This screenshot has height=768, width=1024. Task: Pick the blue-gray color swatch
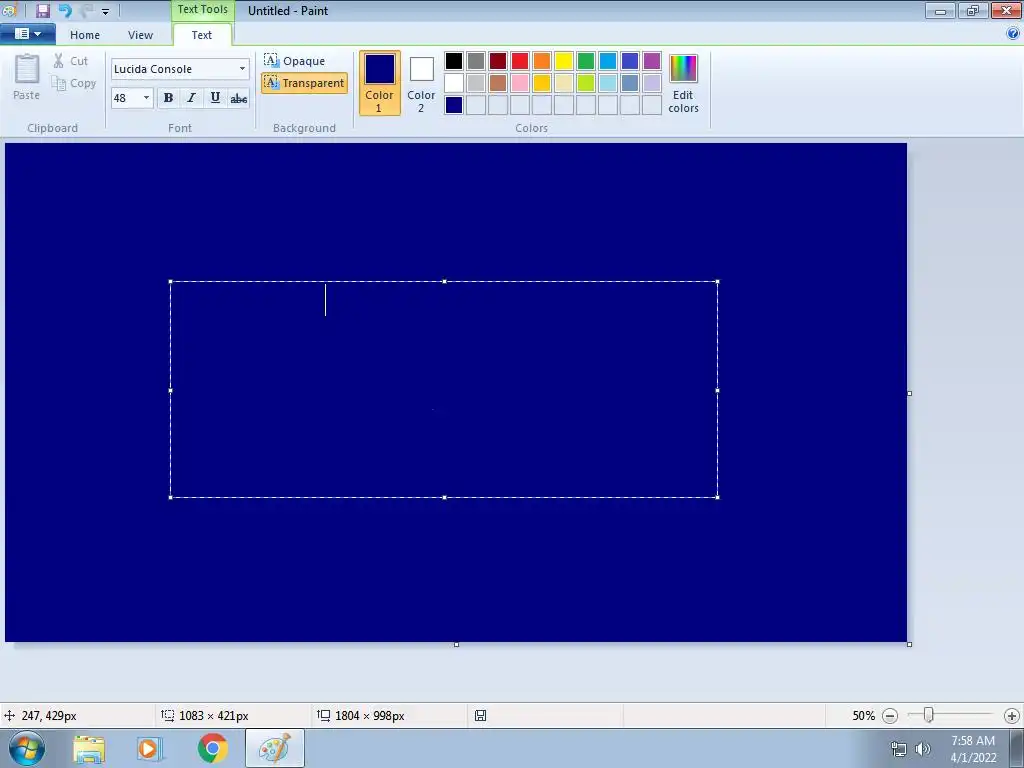click(630, 83)
